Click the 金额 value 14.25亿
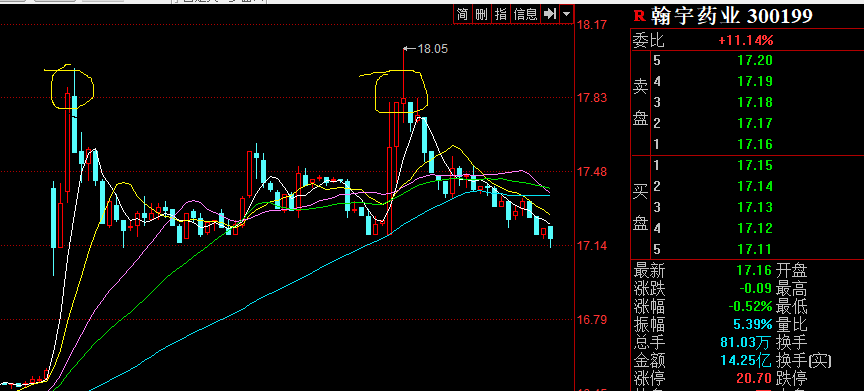Image resolution: width=864 pixels, height=391 pixels. coord(746,361)
